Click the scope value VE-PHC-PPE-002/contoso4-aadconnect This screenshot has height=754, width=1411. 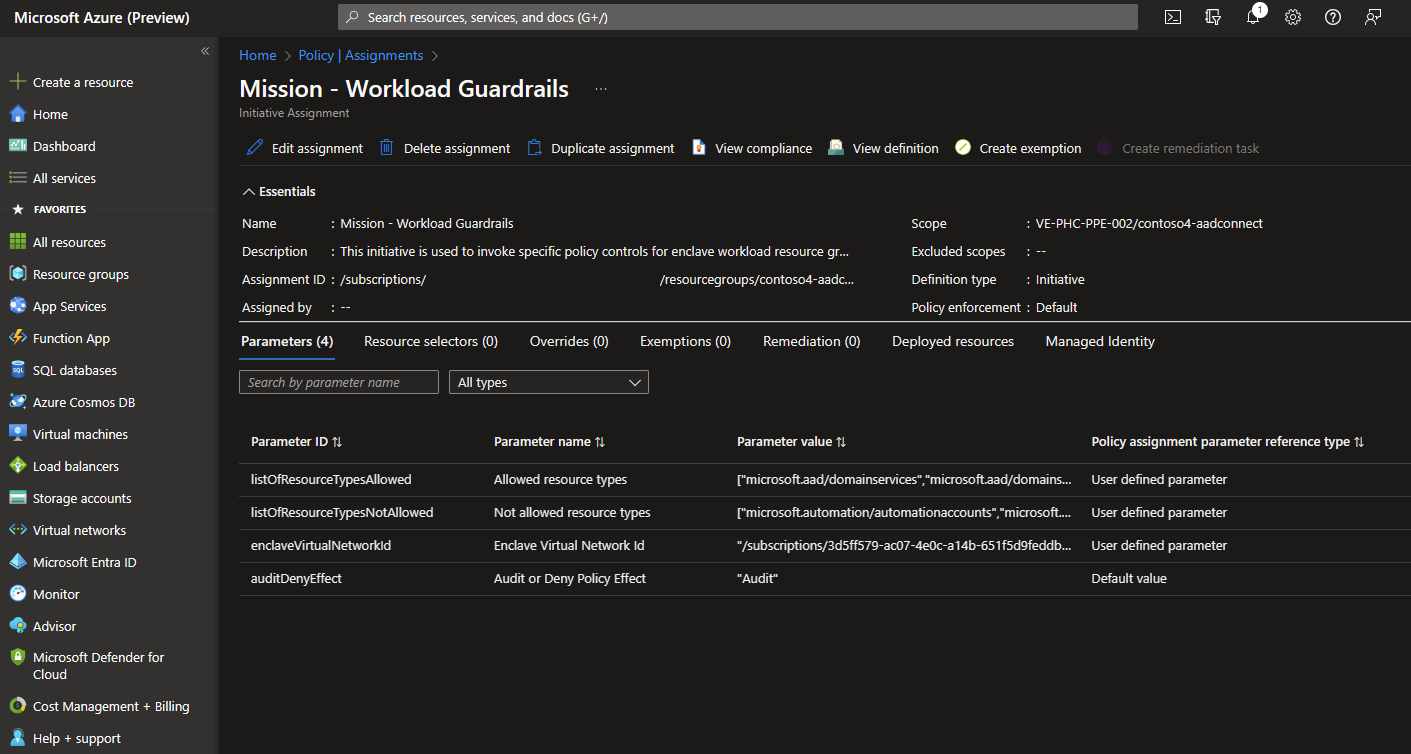coord(1149,224)
